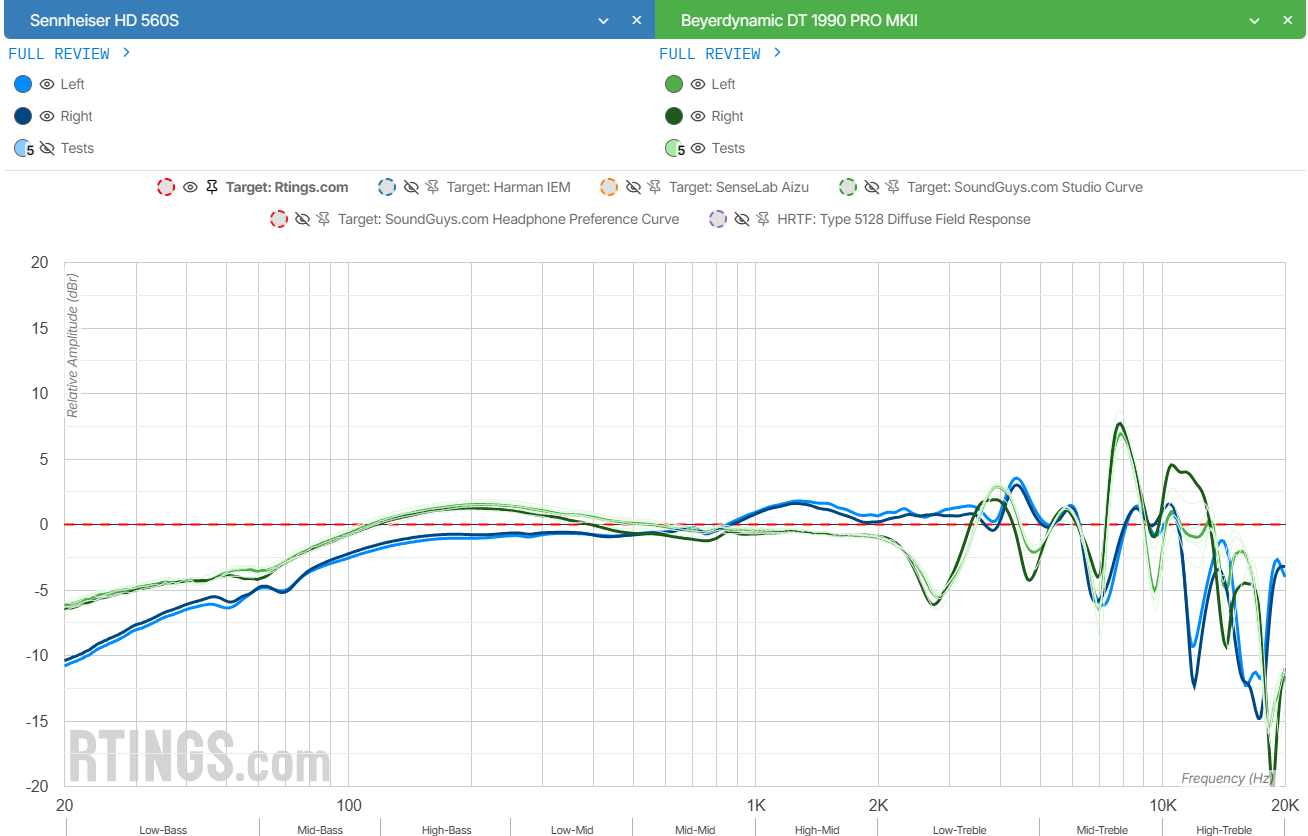Hide Beyerdynamic Left channel via eye icon
This screenshot has height=836, width=1308.
[698, 84]
